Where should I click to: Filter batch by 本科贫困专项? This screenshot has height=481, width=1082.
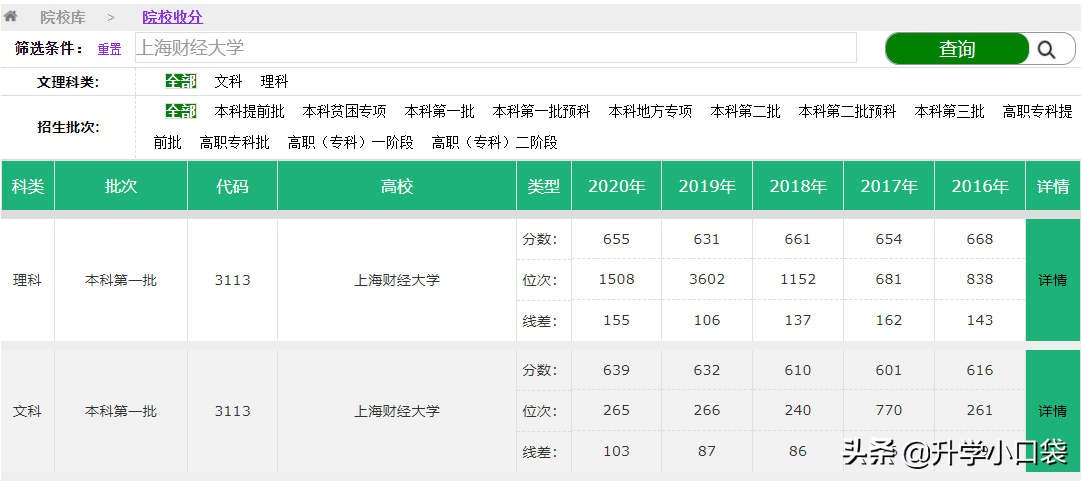pyautogui.click(x=344, y=111)
